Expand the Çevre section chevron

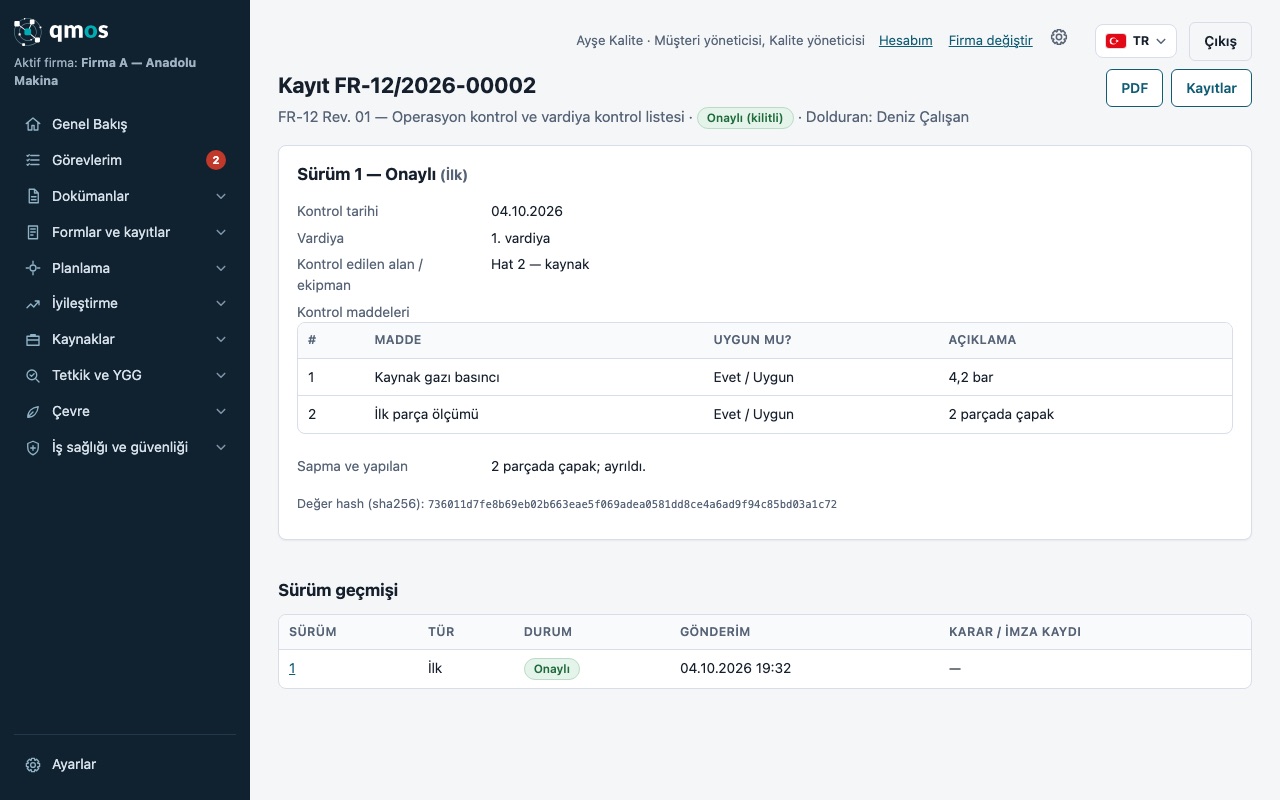(221, 412)
